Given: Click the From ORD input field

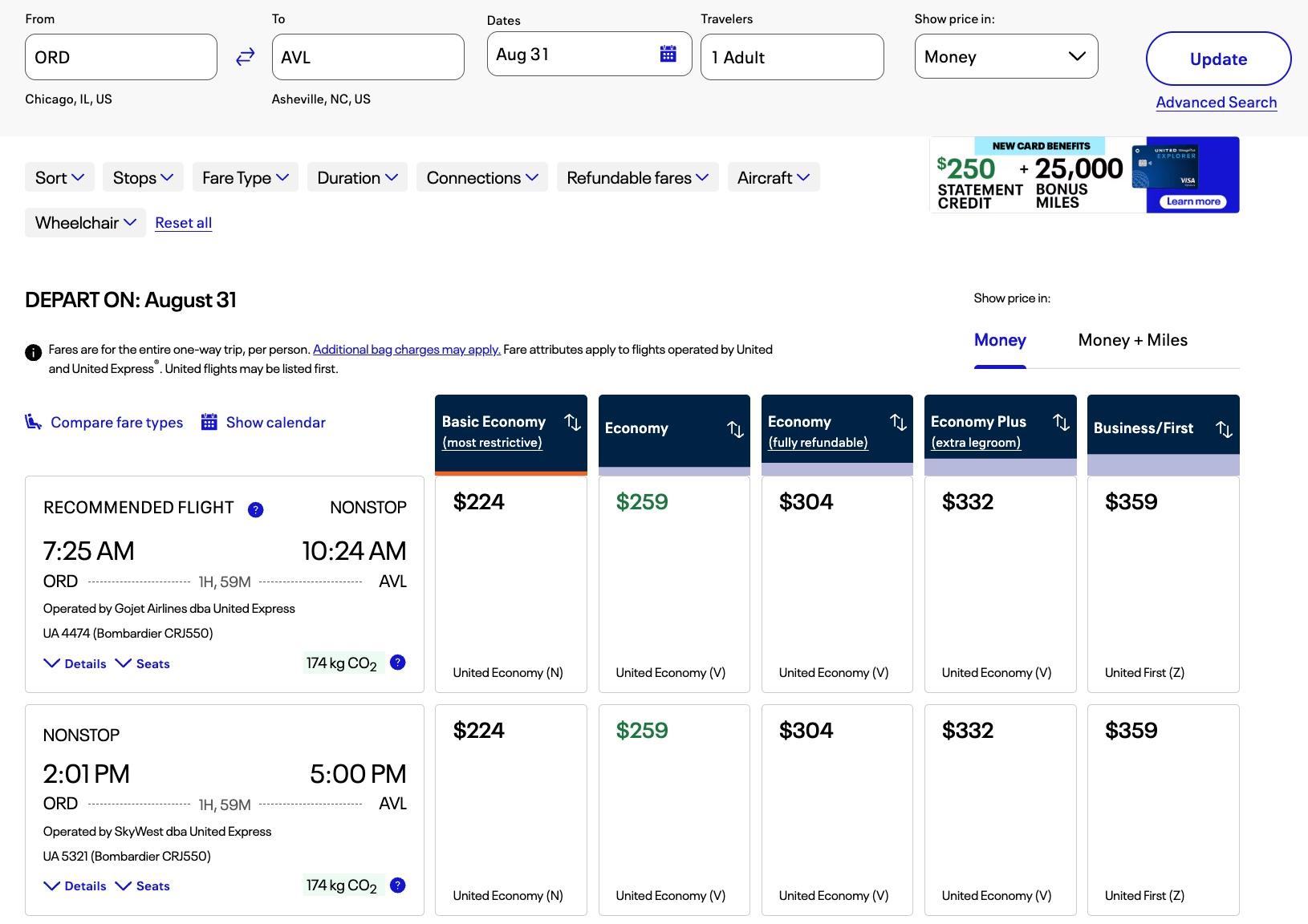Looking at the screenshot, I should click(x=121, y=57).
